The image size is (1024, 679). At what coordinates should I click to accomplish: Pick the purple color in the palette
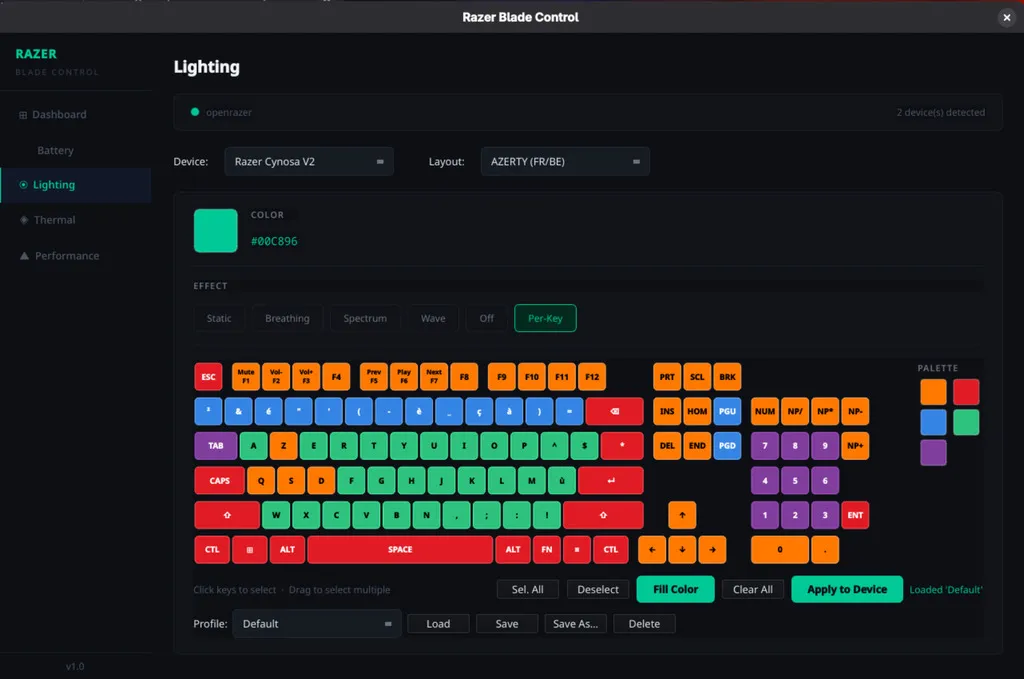(933, 452)
